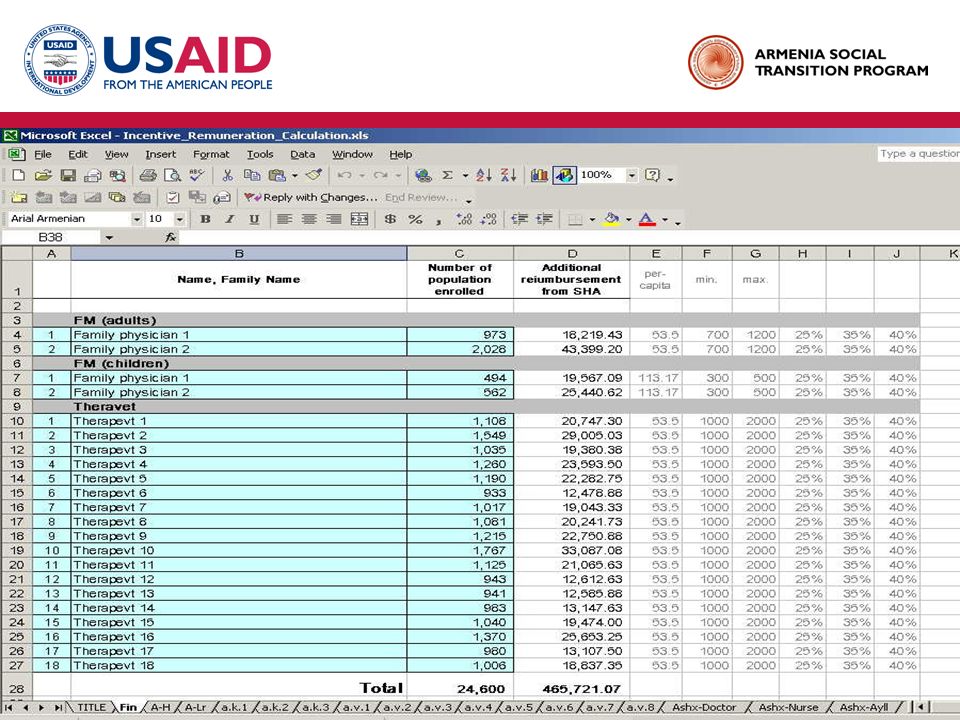This screenshot has height=720, width=960.
Task: Open the AutoSum dropdown arrow
Action: tap(465, 176)
